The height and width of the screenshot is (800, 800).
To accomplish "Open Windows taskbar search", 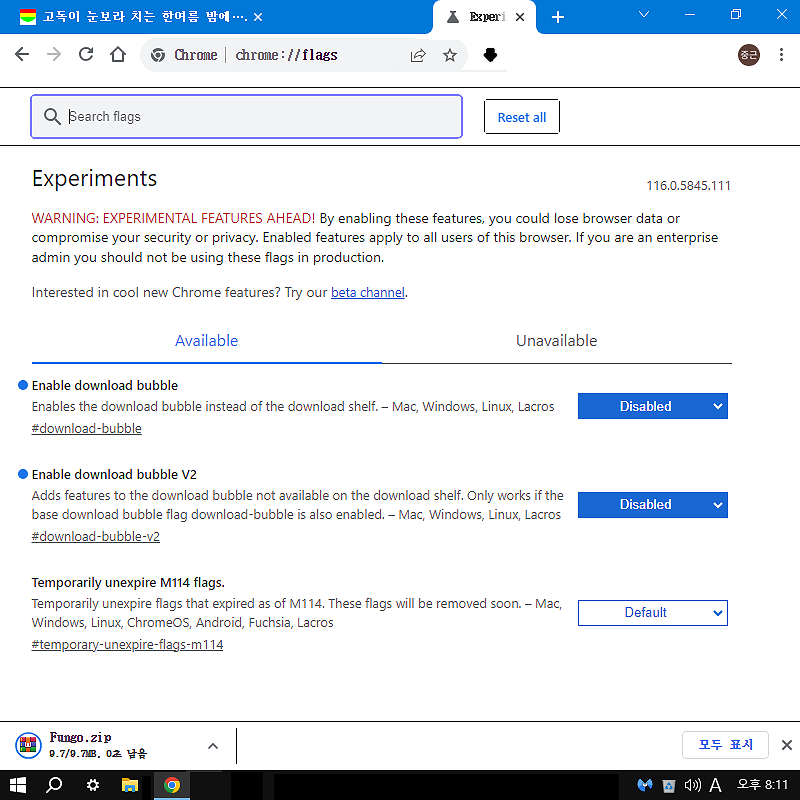I will (x=54, y=785).
